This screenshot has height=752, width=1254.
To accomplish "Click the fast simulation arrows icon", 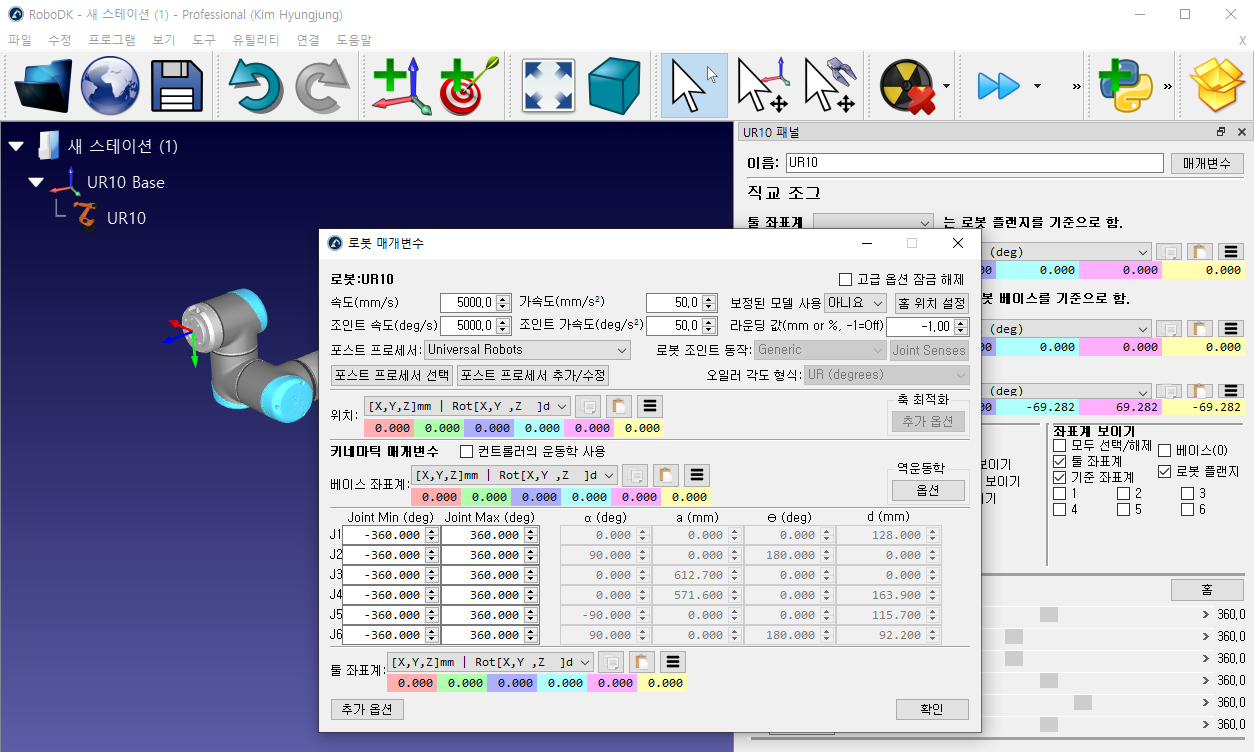I will coord(998,86).
